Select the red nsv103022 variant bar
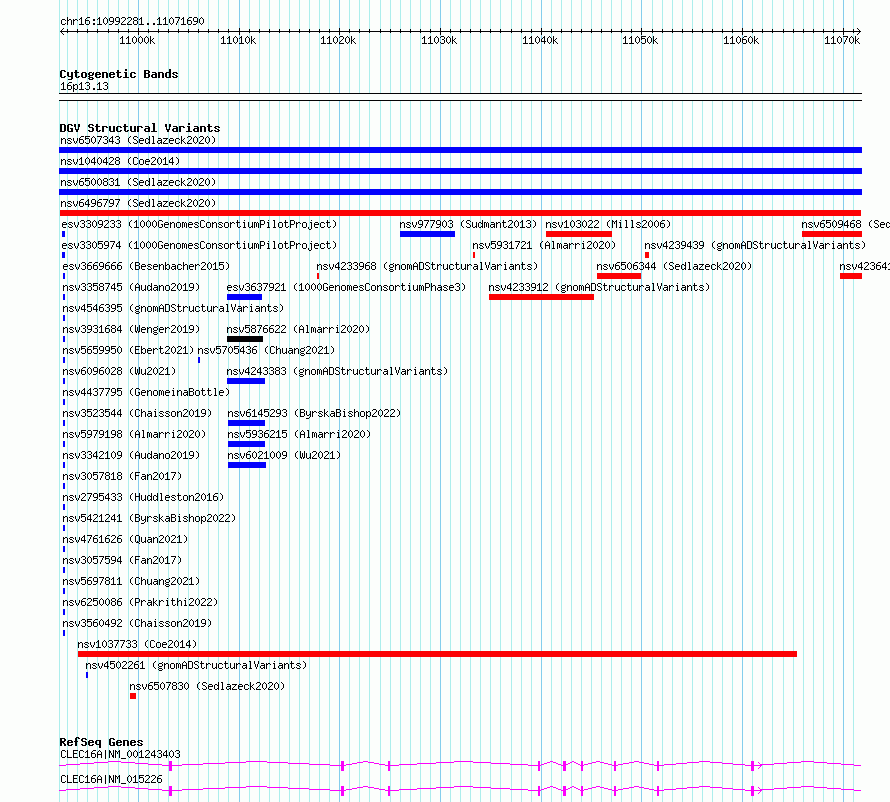This screenshot has width=890, height=802. coord(579,234)
